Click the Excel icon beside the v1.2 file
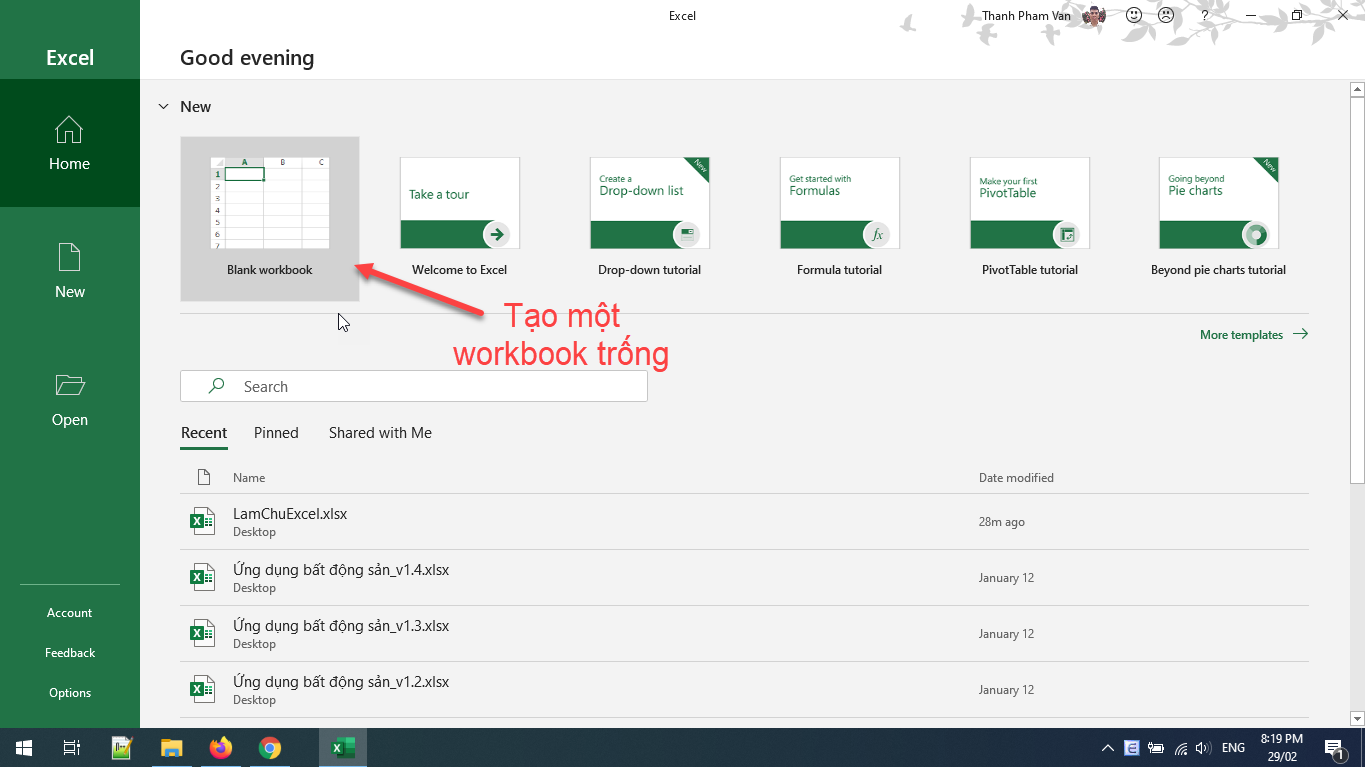Viewport: 1365px width, 767px height. (x=203, y=689)
